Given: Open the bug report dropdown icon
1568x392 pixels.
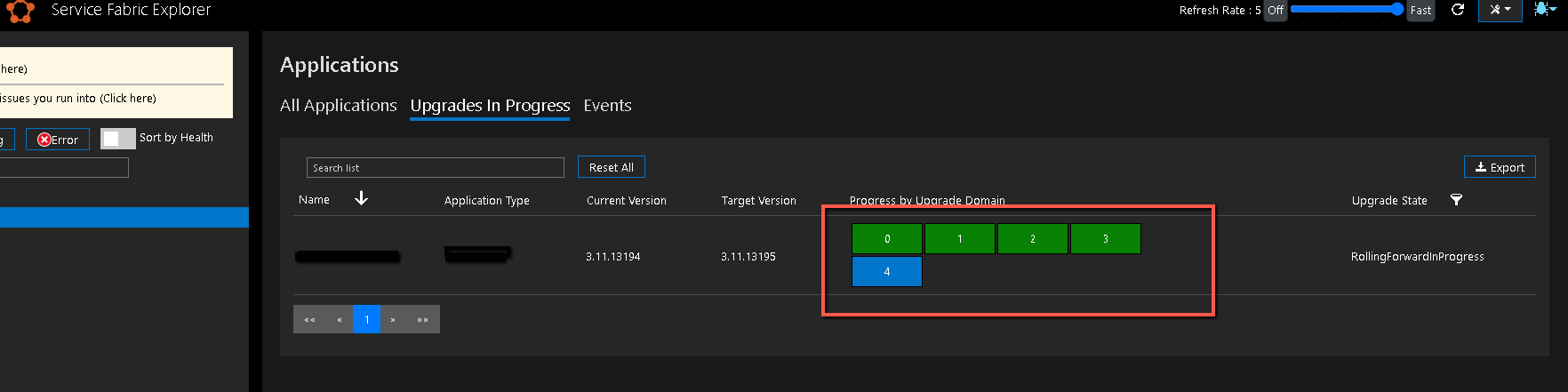Looking at the screenshot, I should (x=1545, y=9).
